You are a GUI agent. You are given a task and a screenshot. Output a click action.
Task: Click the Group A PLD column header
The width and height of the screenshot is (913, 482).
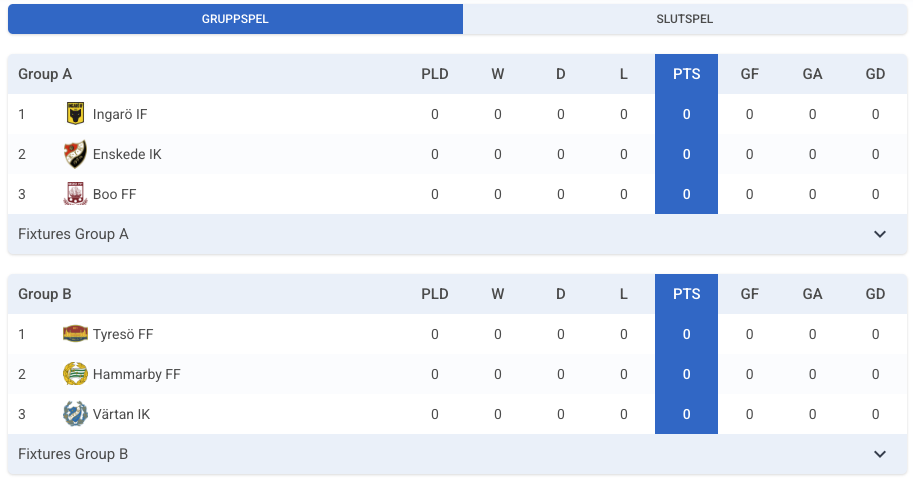pos(435,74)
